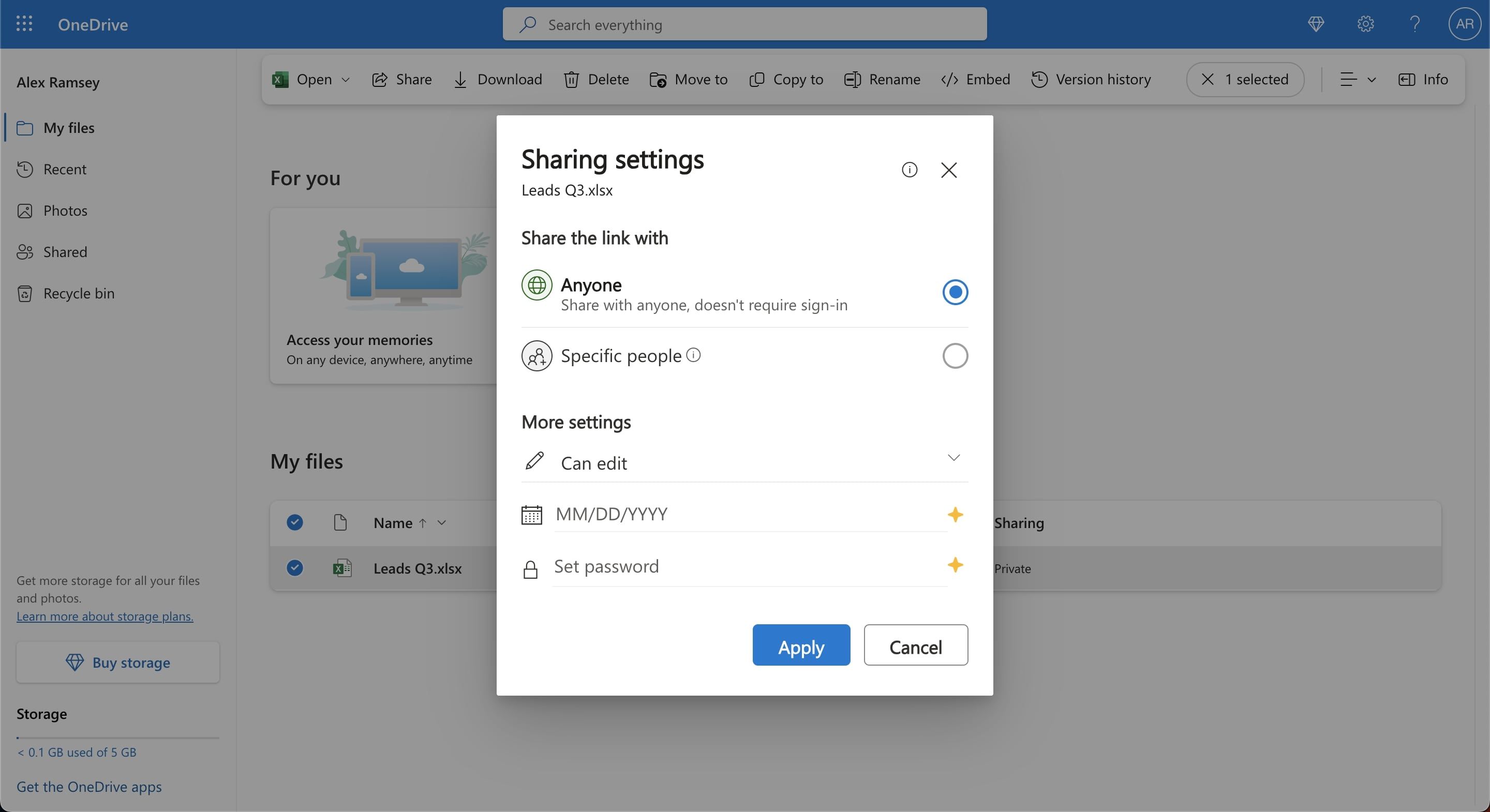1490x812 pixels.
Task: Deselect the Leads Q3.xlsx checkbox
Action: [x=294, y=568]
